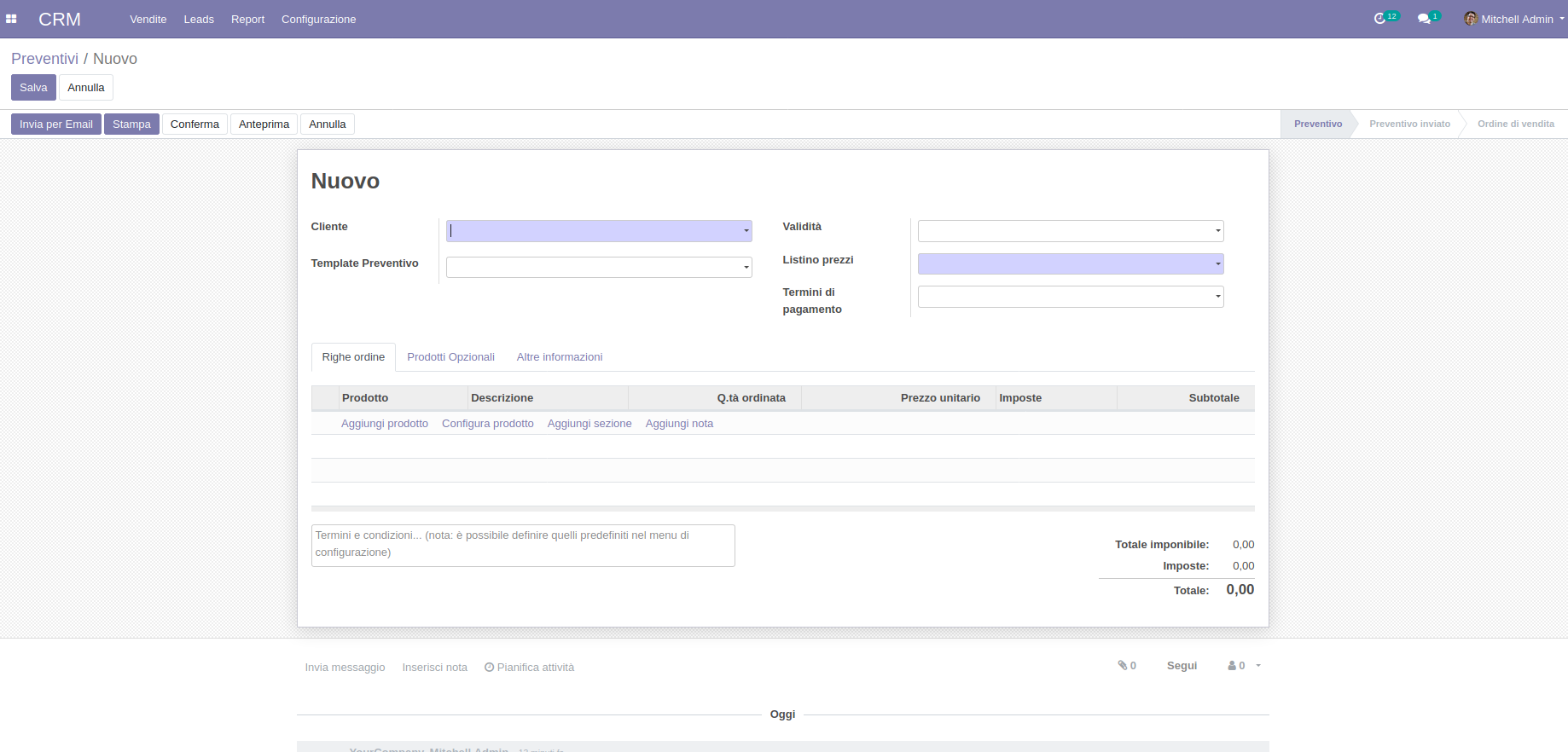Image resolution: width=1568 pixels, height=752 pixels.
Task: Click Annulla in the action bar
Action: [328, 124]
